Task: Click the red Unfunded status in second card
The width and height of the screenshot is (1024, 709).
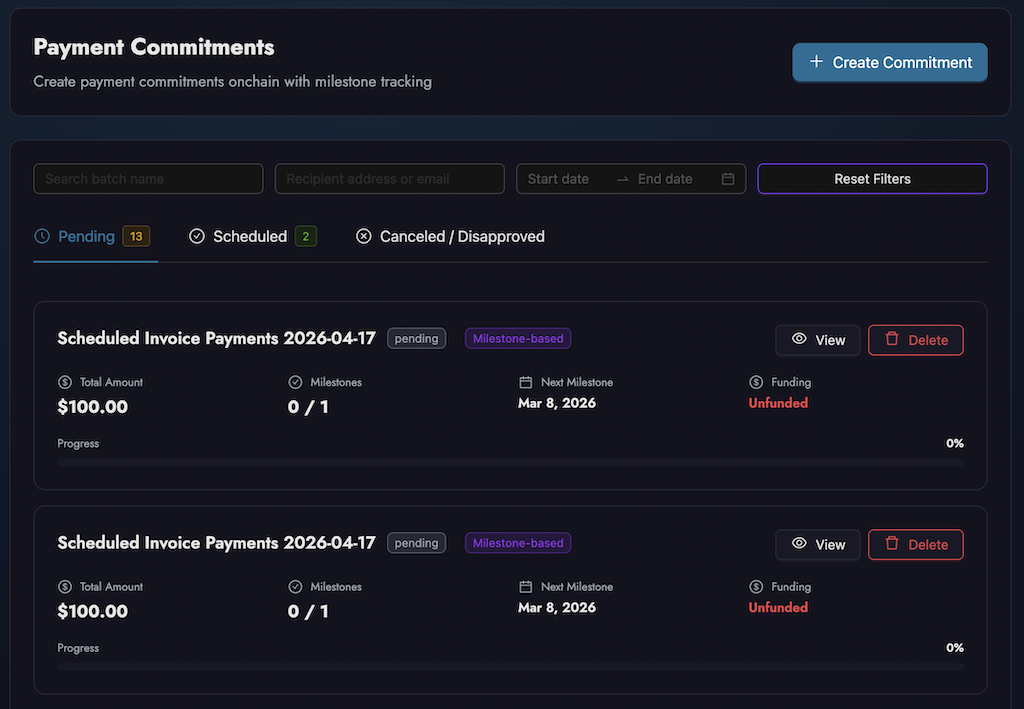Action: click(778, 607)
